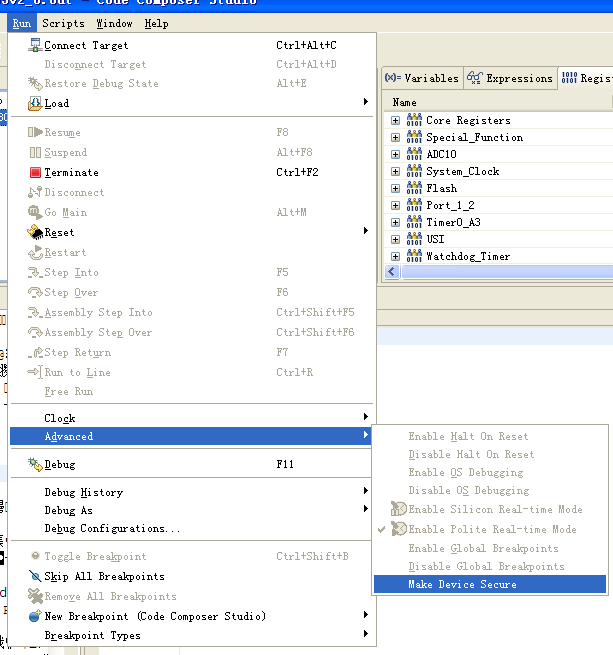Expand the Port_1_2 register group
Image resolution: width=613 pixels, height=655 pixels.
click(x=395, y=206)
